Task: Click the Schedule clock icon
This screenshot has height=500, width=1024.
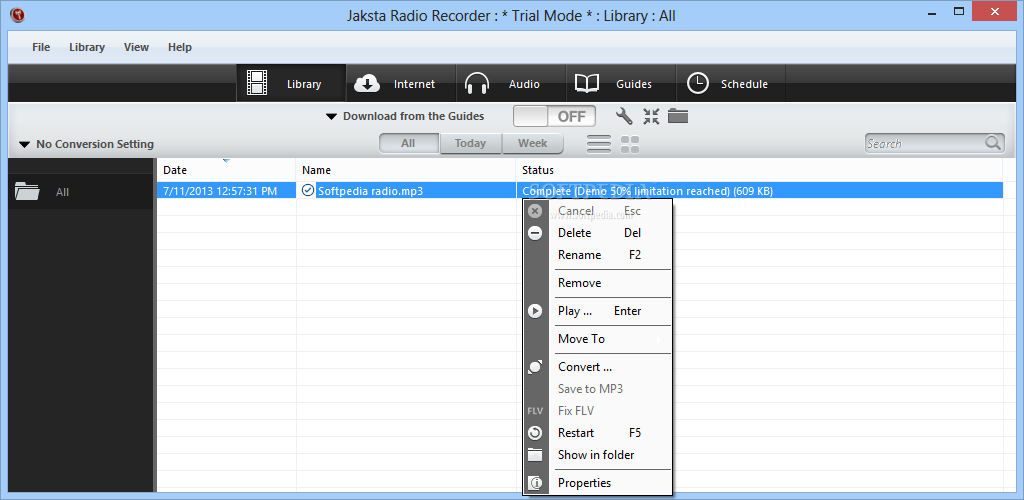Action: click(697, 84)
